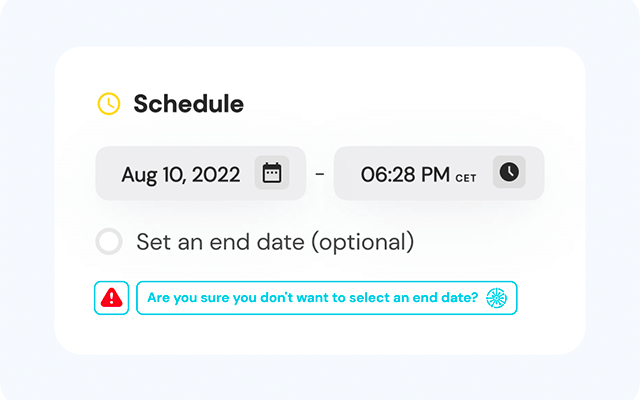Click the CET timezone label

(x=466, y=178)
